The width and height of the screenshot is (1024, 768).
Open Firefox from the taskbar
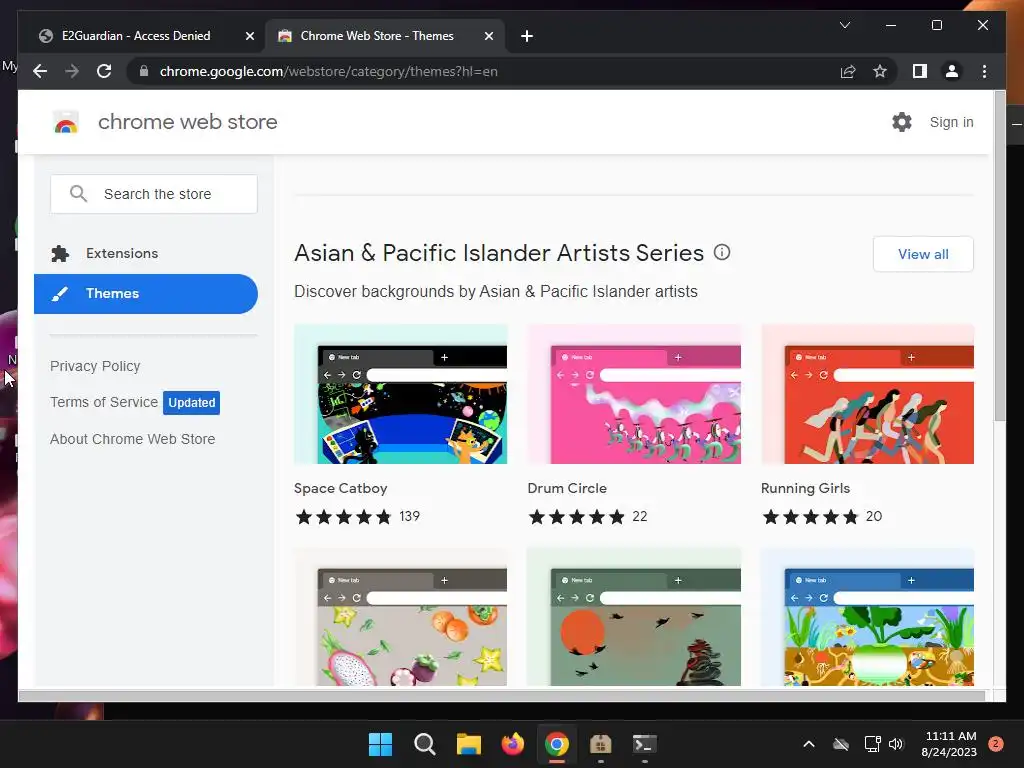pyautogui.click(x=513, y=744)
